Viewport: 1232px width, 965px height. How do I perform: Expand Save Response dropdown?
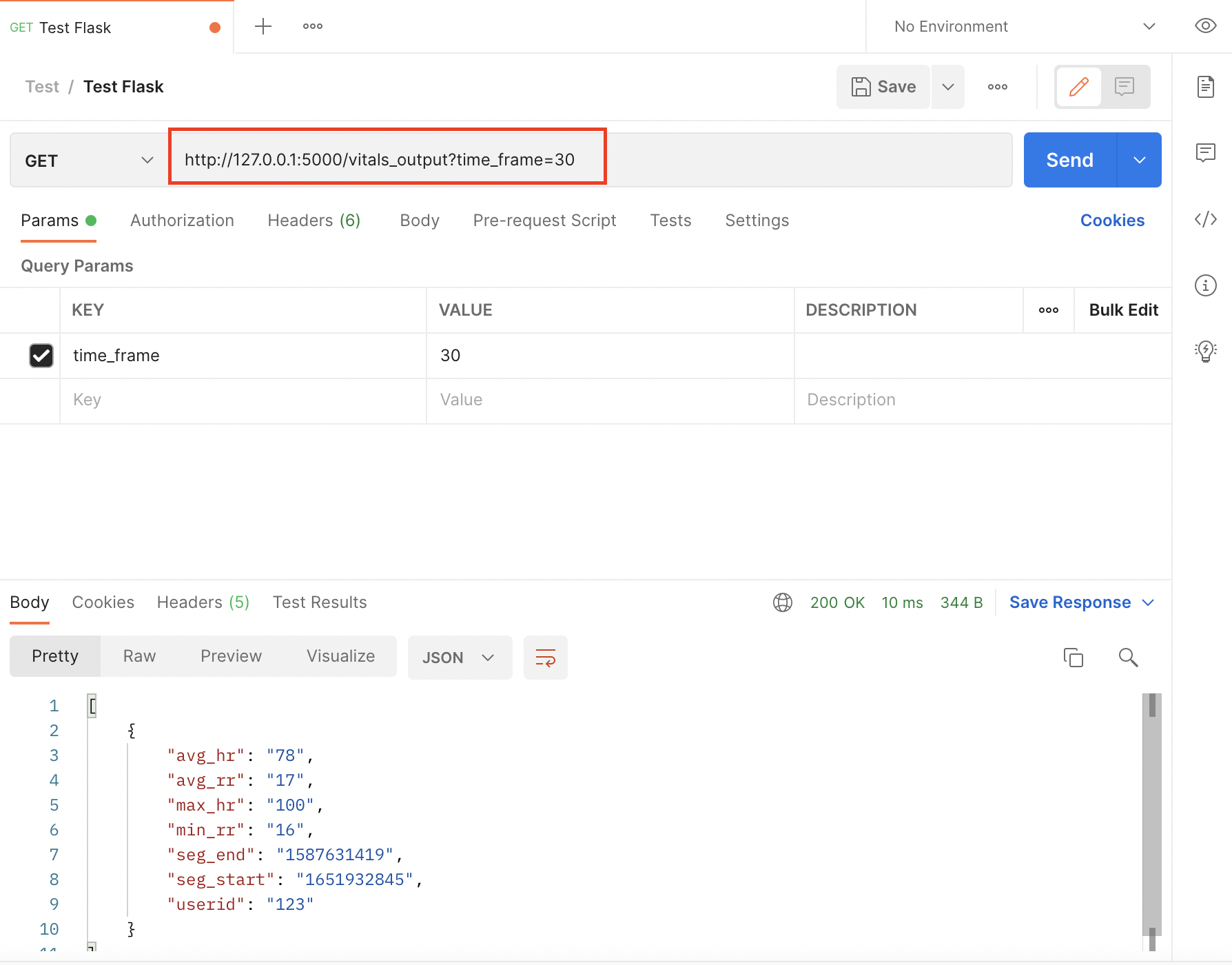(1148, 602)
